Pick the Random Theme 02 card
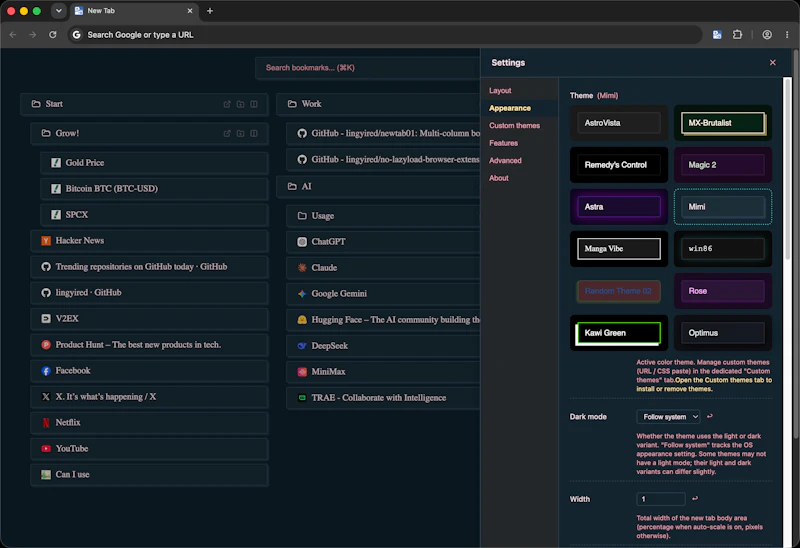 pos(619,291)
